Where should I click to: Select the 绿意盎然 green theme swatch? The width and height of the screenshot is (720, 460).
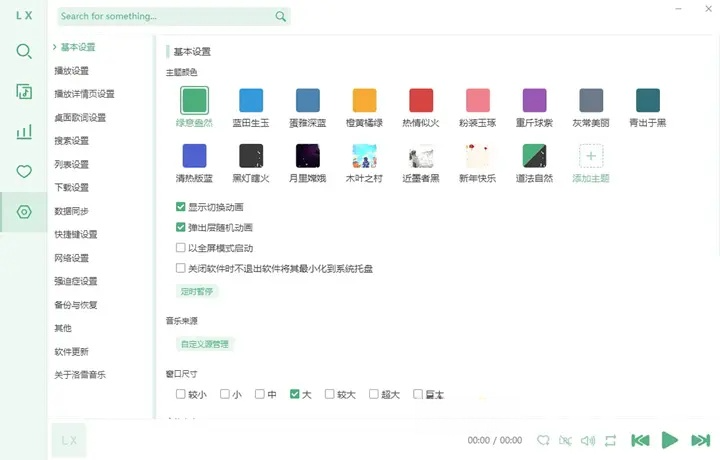coord(194,101)
